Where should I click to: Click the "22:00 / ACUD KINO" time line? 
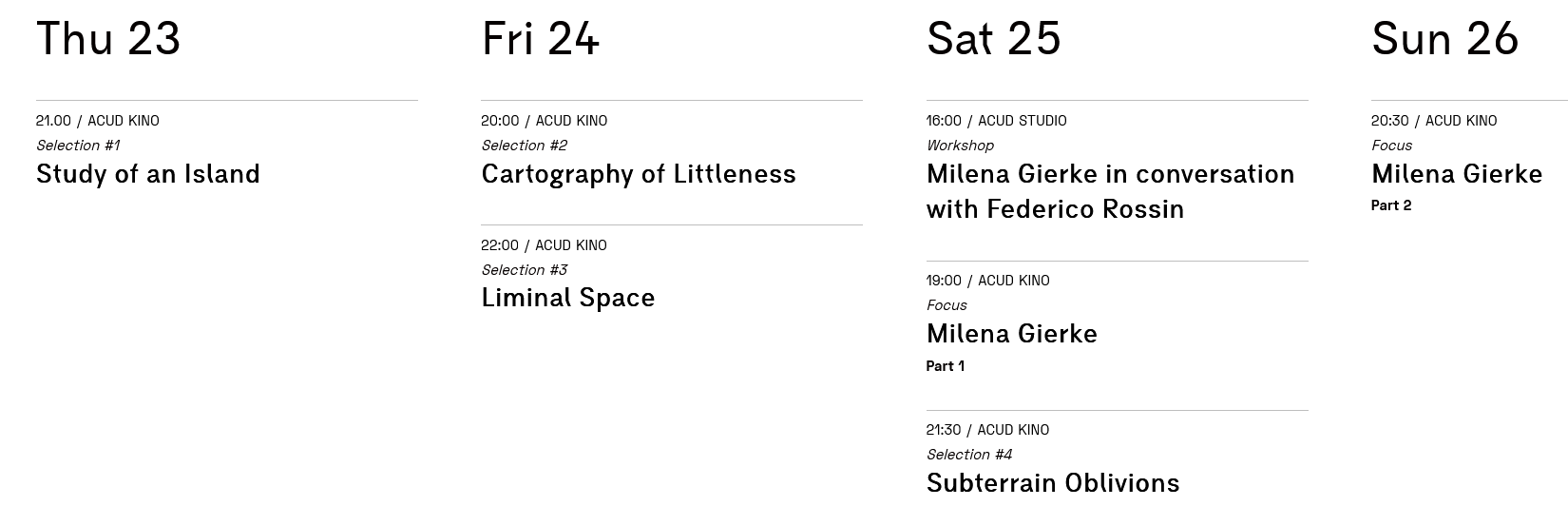pos(544,245)
